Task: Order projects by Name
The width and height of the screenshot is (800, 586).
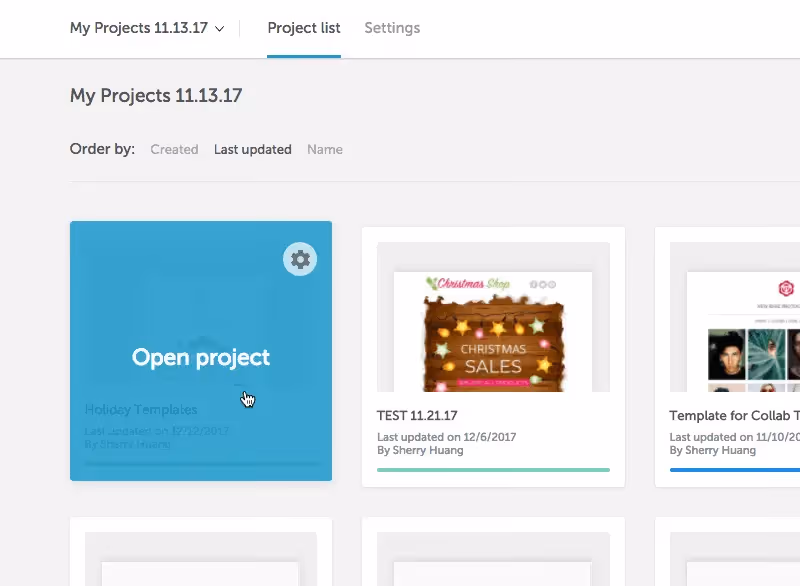Action: tap(325, 149)
